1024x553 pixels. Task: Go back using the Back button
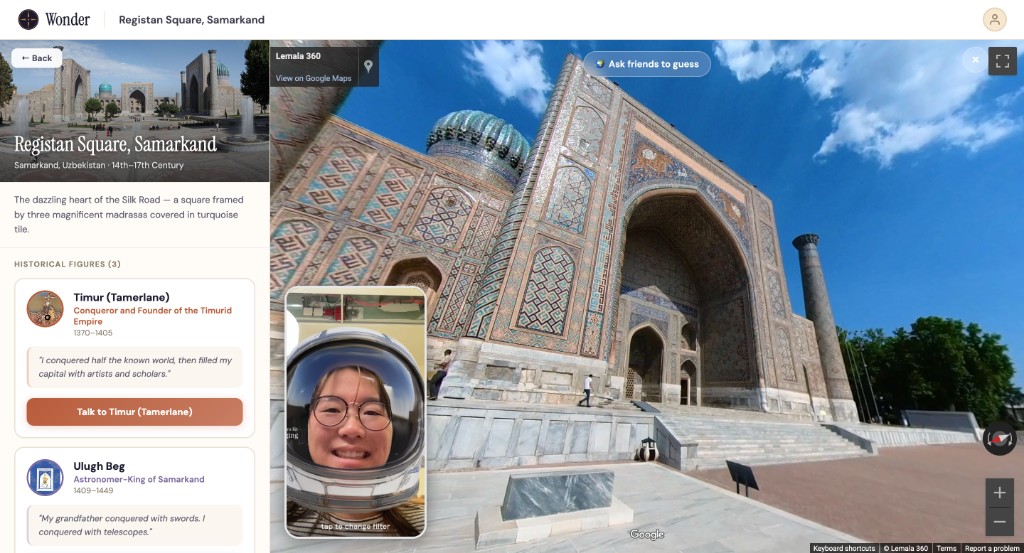coord(37,58)
